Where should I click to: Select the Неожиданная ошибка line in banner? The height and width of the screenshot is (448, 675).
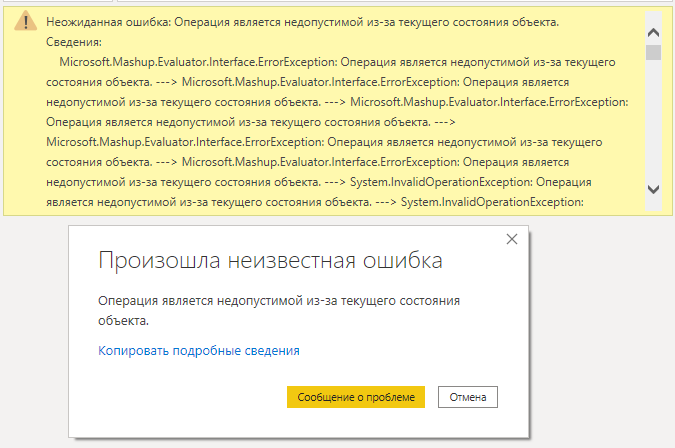302,22
